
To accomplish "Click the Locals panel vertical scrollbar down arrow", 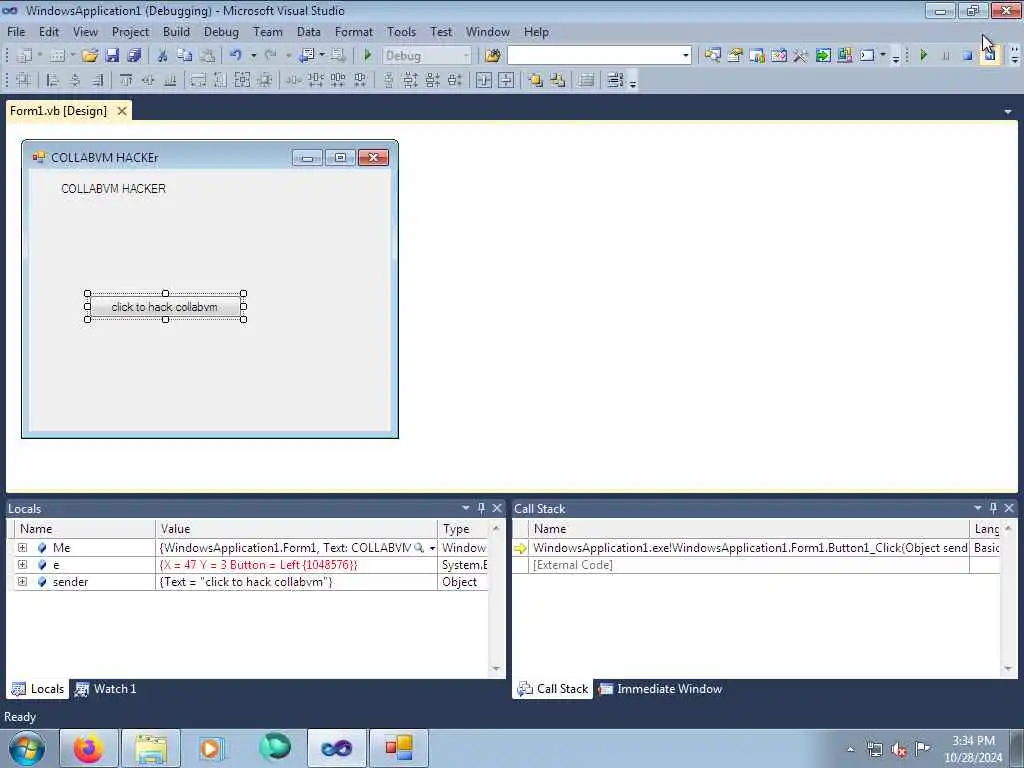I will point(496,669).
